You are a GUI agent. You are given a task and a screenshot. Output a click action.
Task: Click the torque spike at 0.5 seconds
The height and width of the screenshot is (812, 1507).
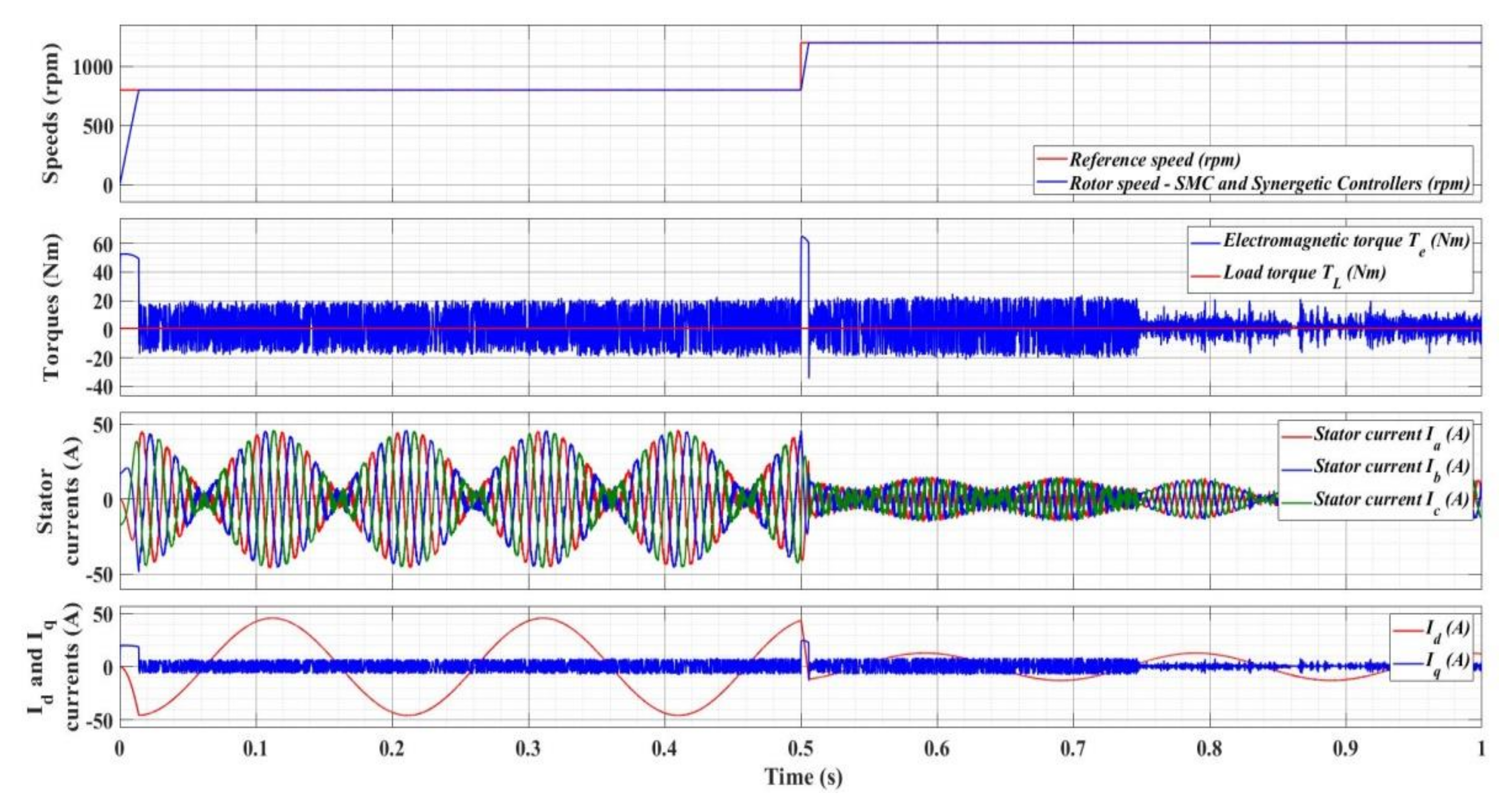coord(804,240)
